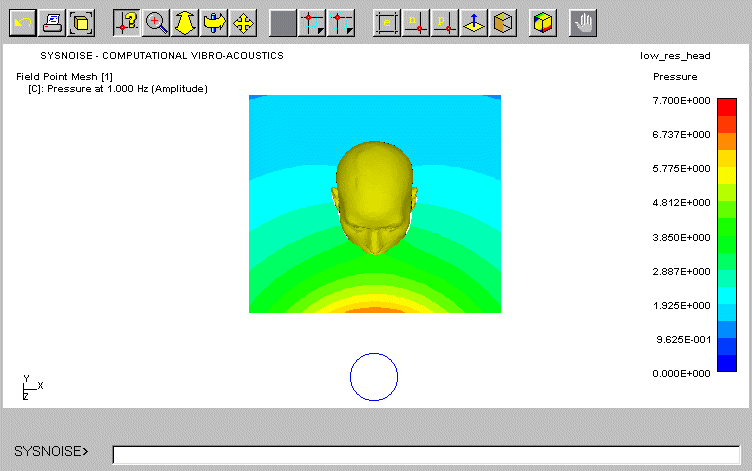
Task: Activate the magnifying glass zoom tool
Action: click(x=156, y=21)
